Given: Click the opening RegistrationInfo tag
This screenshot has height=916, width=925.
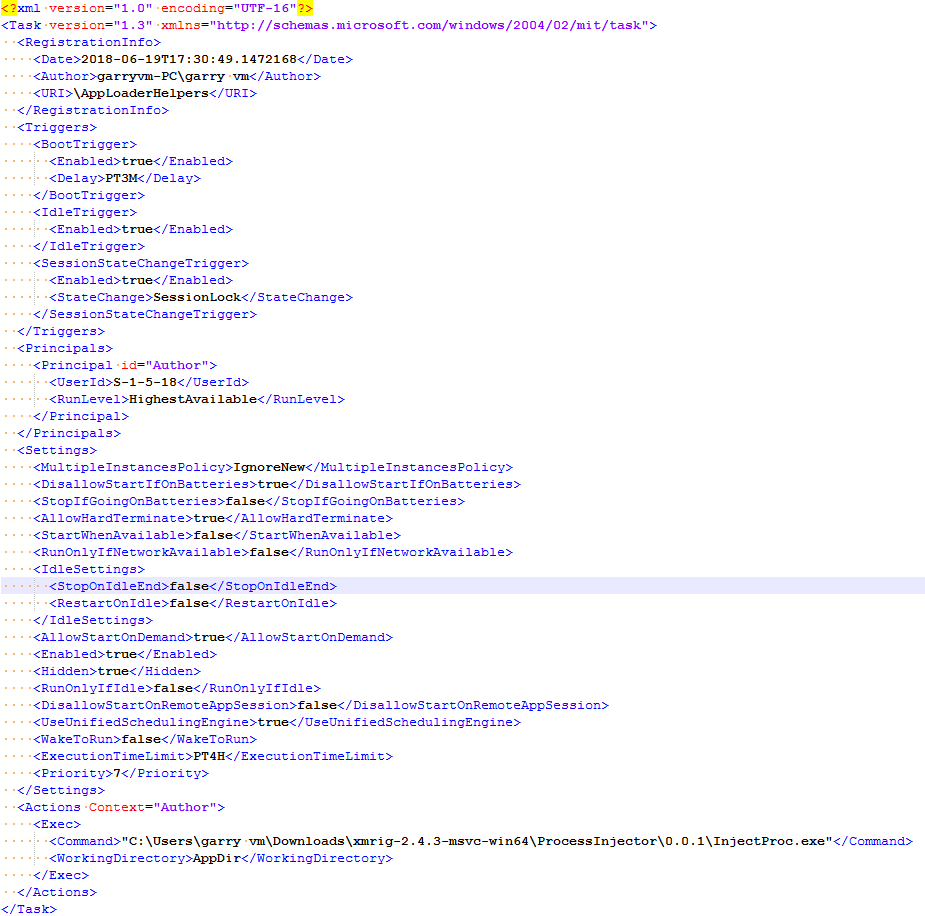Looking at the screenshot, I should pos(89,42).
